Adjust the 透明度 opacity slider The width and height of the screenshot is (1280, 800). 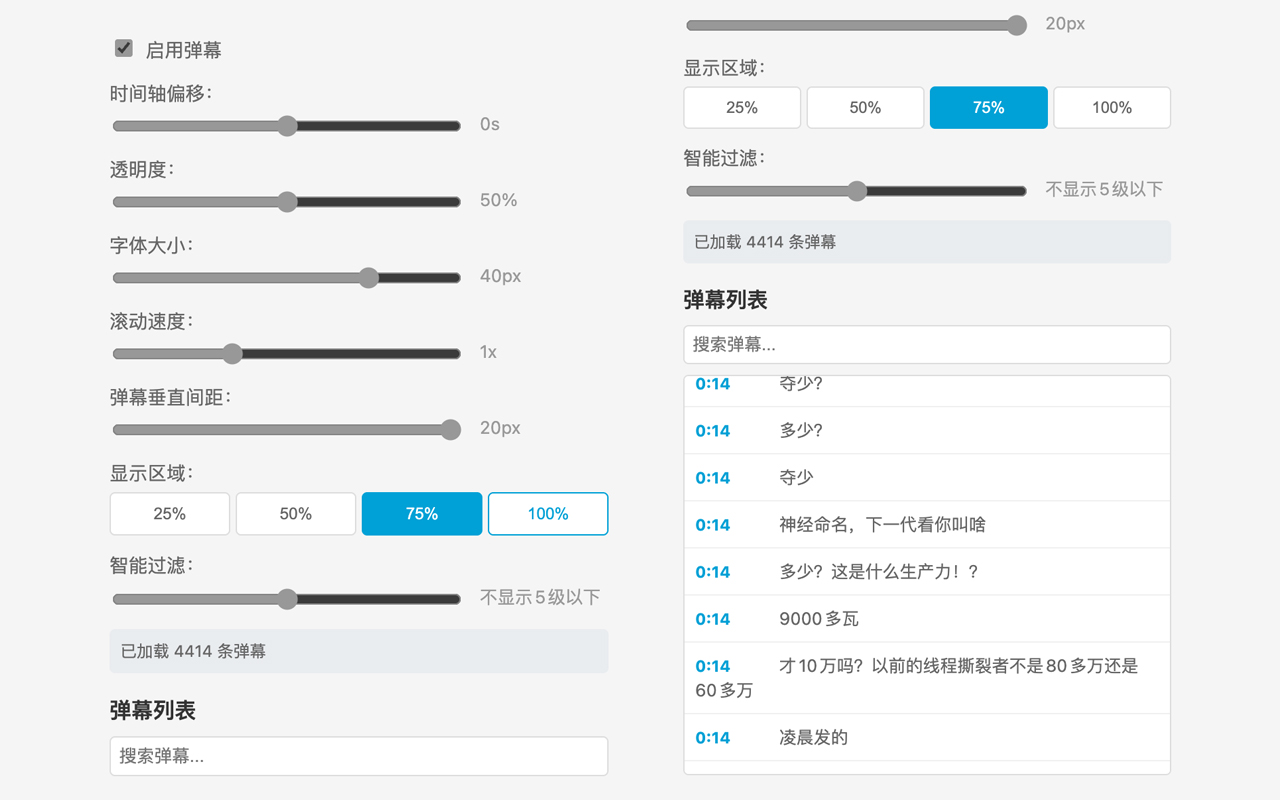[x=288, y=202]
